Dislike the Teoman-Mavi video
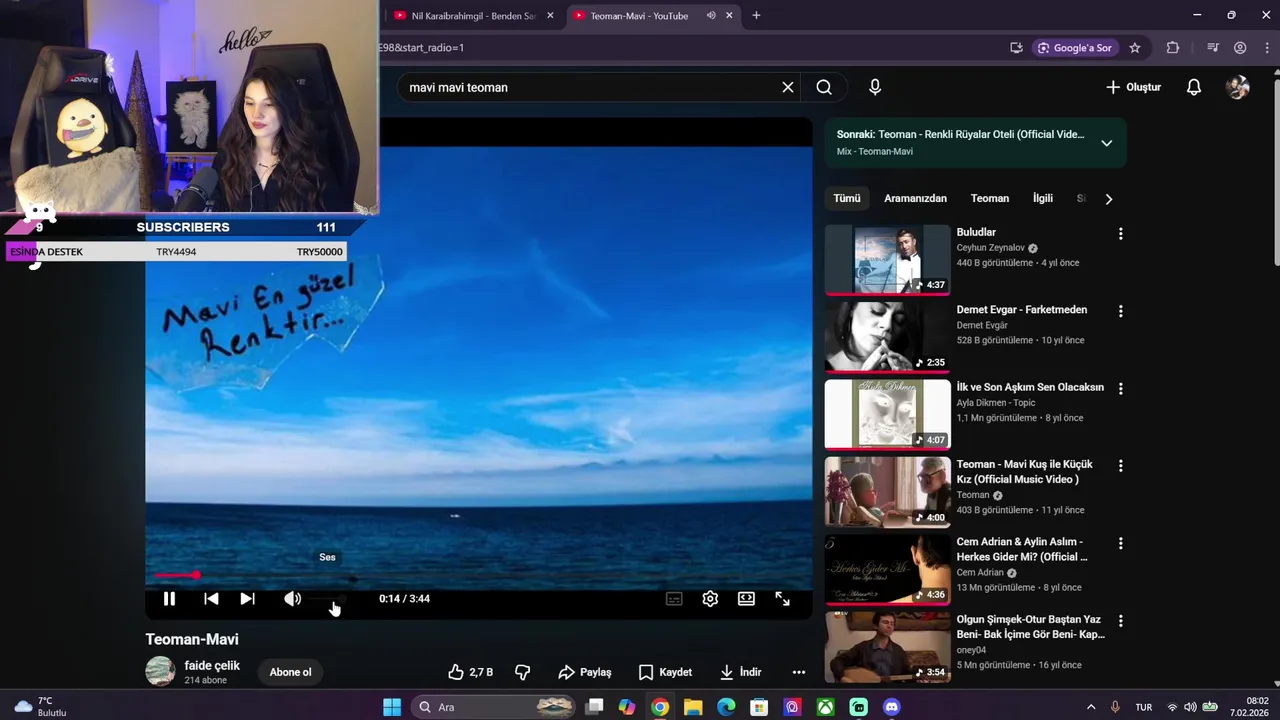 [x=522, y=672]
